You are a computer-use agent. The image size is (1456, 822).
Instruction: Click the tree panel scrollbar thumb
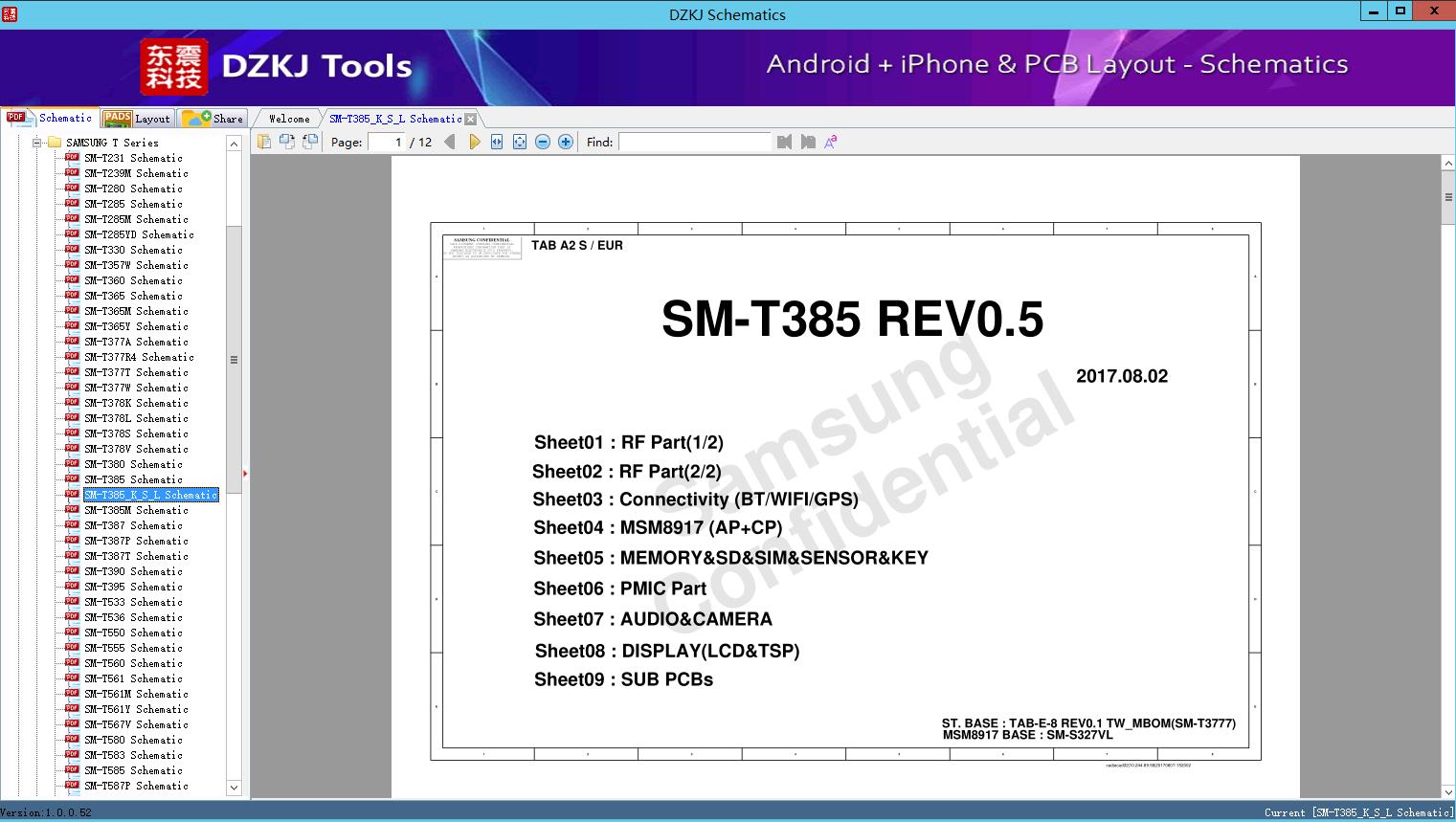(234, 360)
